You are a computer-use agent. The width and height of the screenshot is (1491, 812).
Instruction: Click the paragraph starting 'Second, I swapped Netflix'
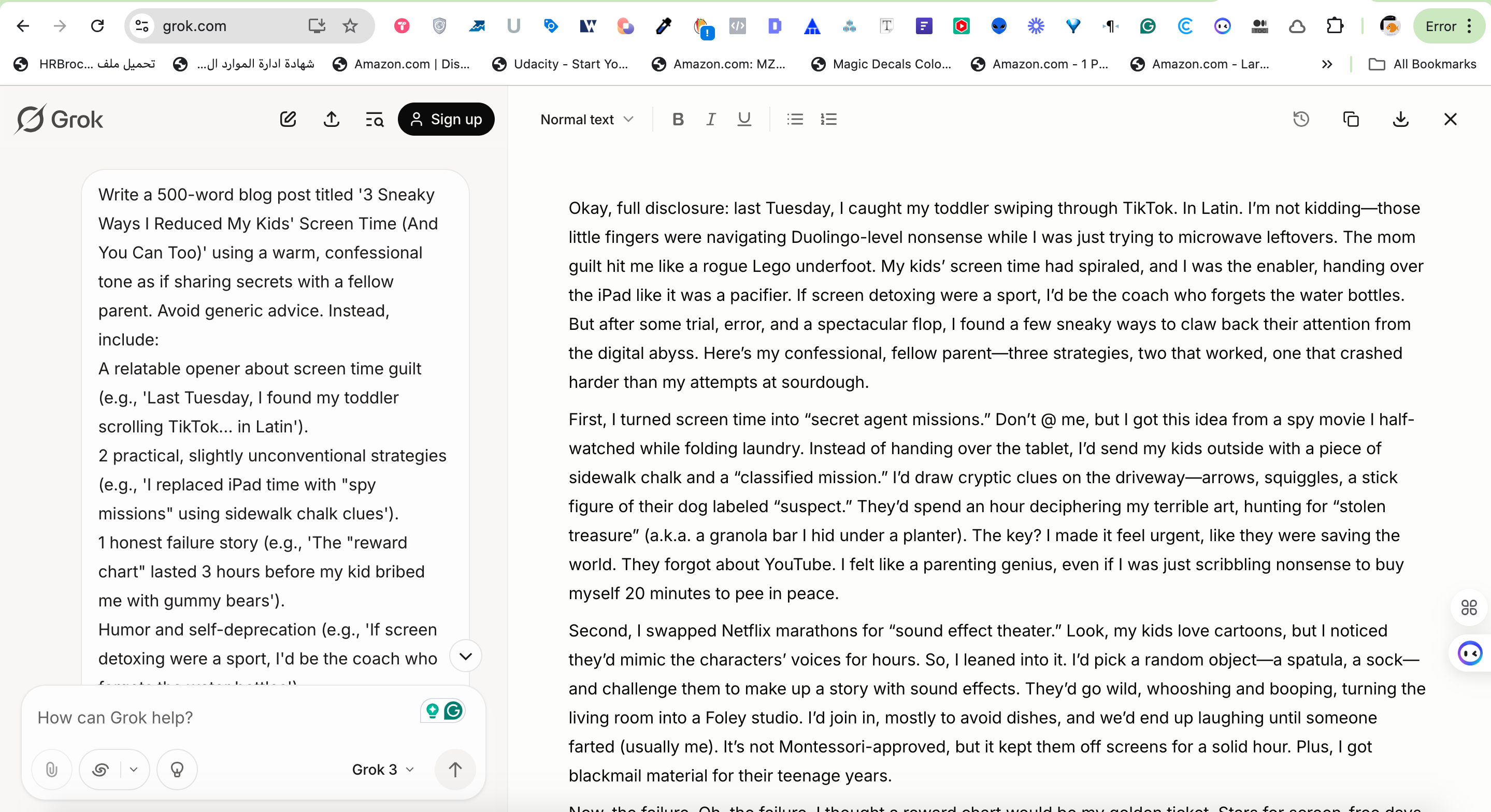[x=997, y=703]
